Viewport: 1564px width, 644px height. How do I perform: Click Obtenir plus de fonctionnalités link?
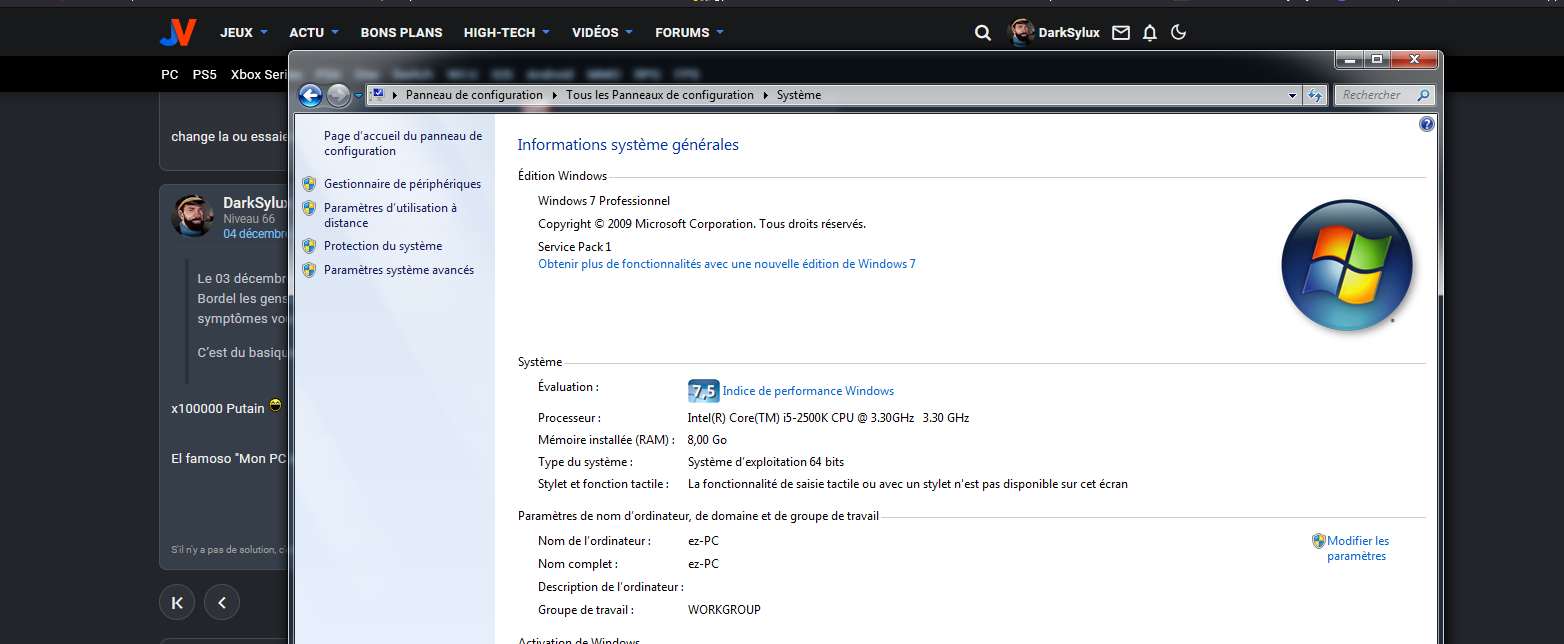tap(727, 264)
